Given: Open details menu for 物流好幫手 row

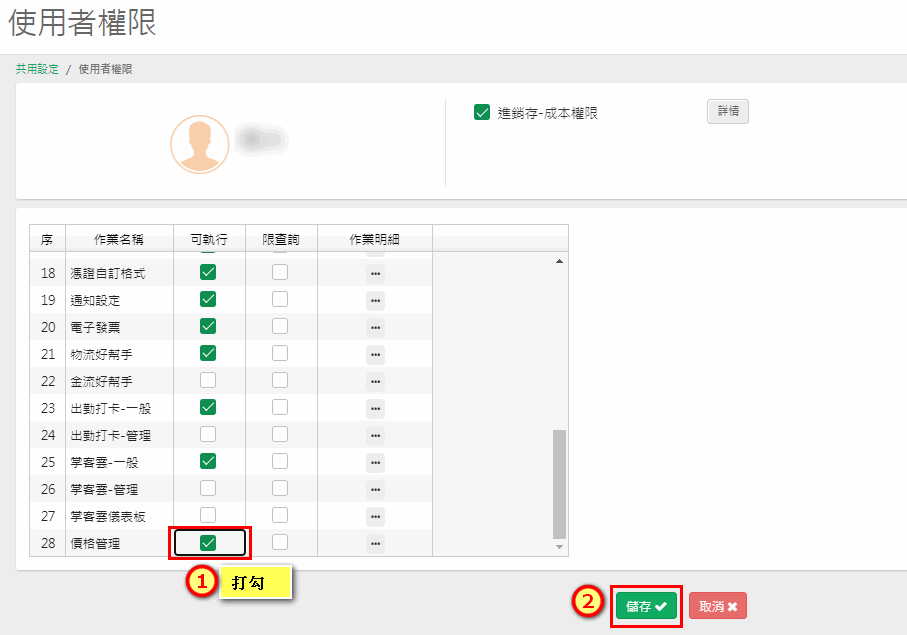Looking at the screenshot, I should coord(375,355).
